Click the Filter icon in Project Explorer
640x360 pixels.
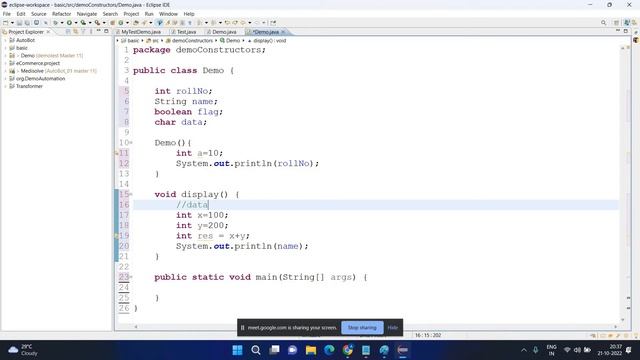(x=83, y=31)
